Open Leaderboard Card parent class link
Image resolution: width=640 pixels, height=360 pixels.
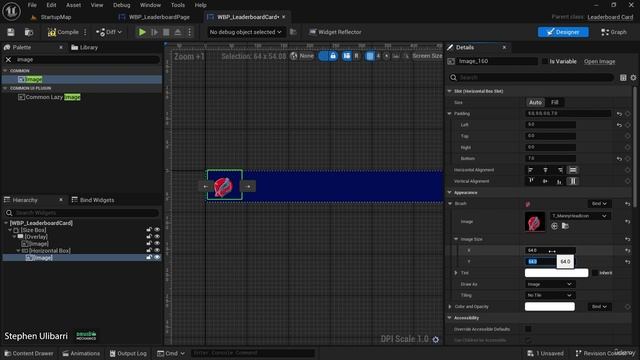[x=610, y=17]
